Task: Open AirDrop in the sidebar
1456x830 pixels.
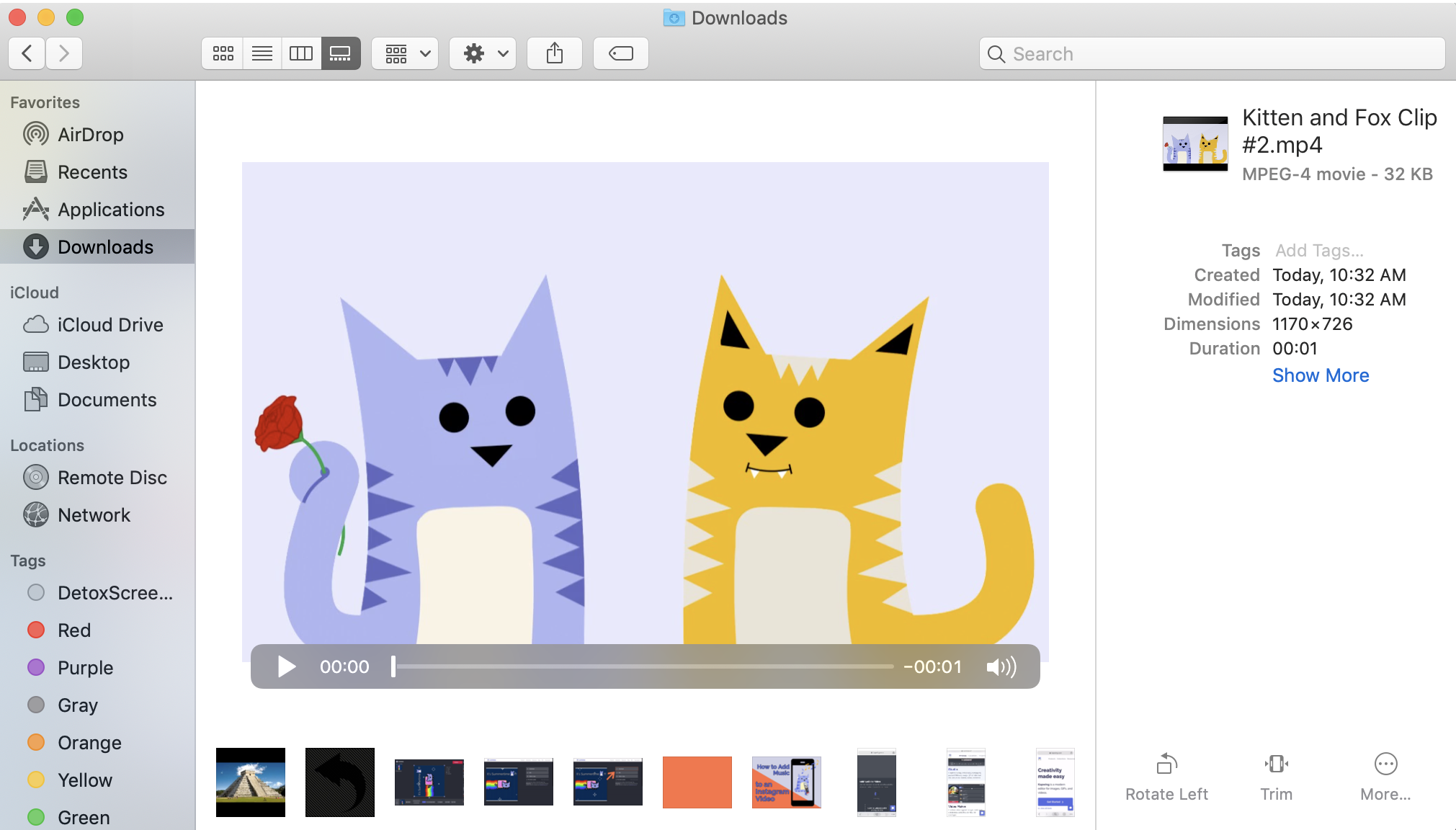Action: 90,135
